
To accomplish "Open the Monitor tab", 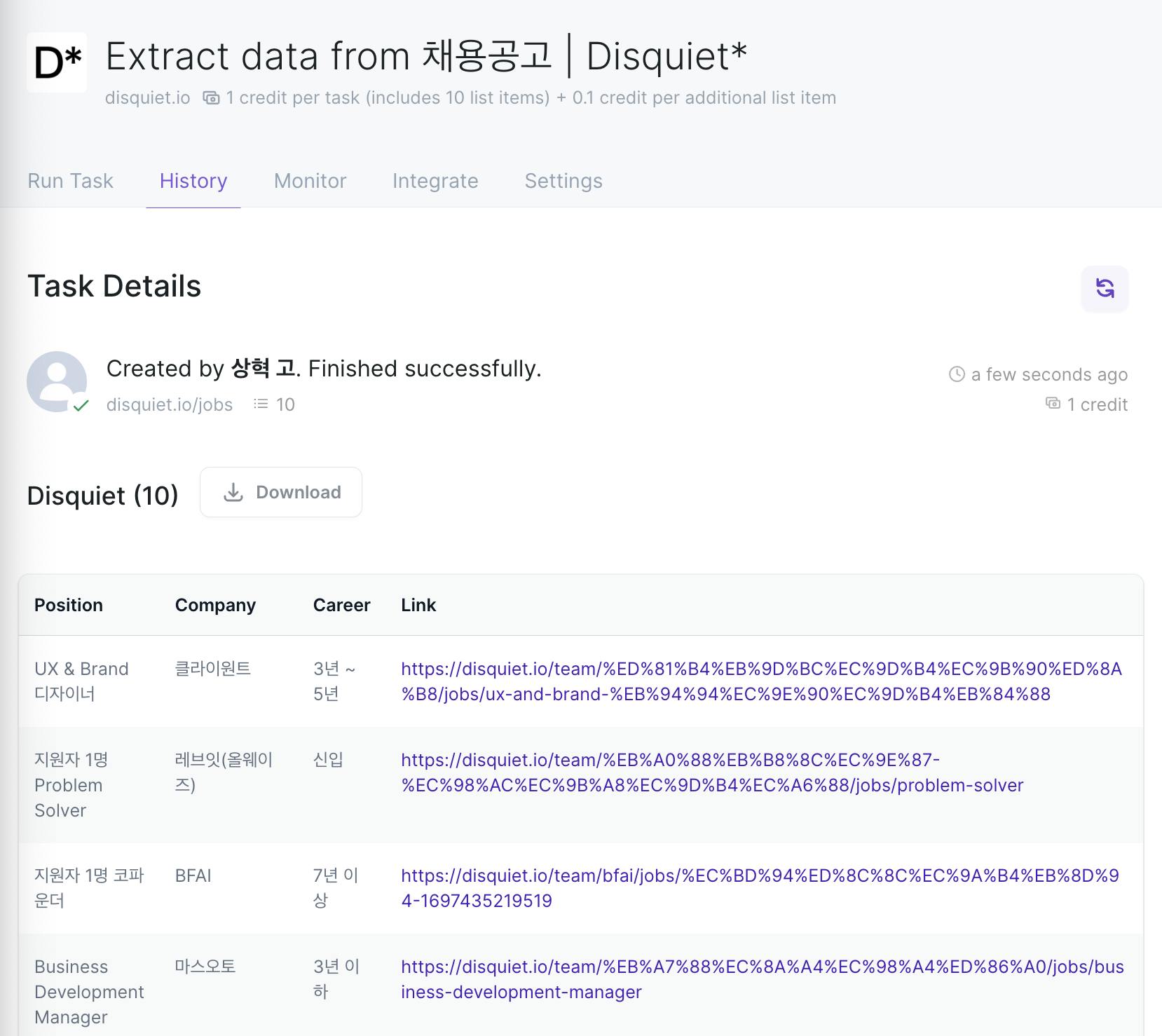I will 310,181.
